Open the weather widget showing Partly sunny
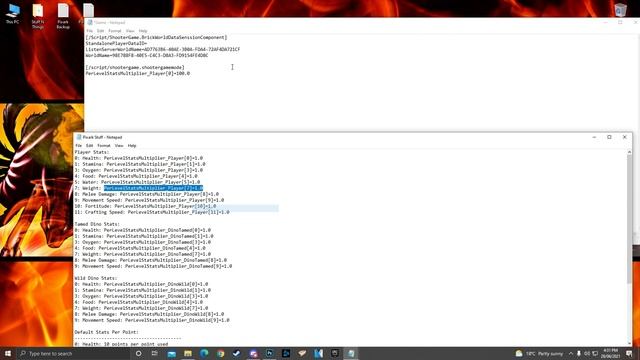 539,353
